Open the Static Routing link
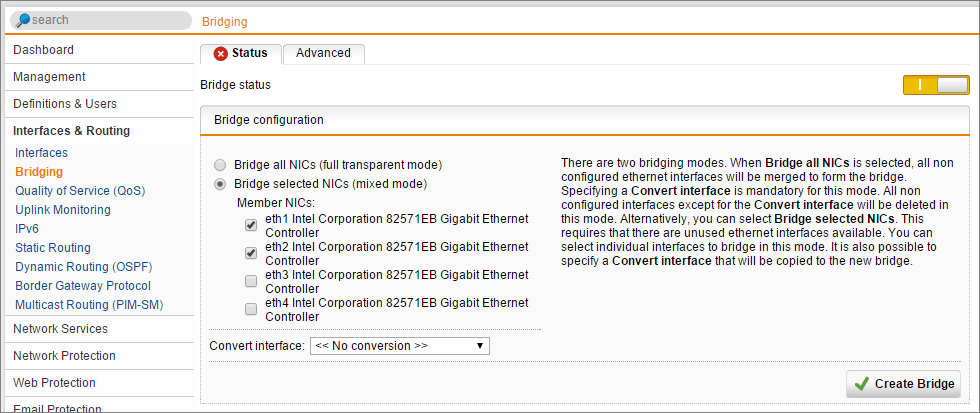The width and height of the screenshot is (980, 413). (x=53, y=248)
